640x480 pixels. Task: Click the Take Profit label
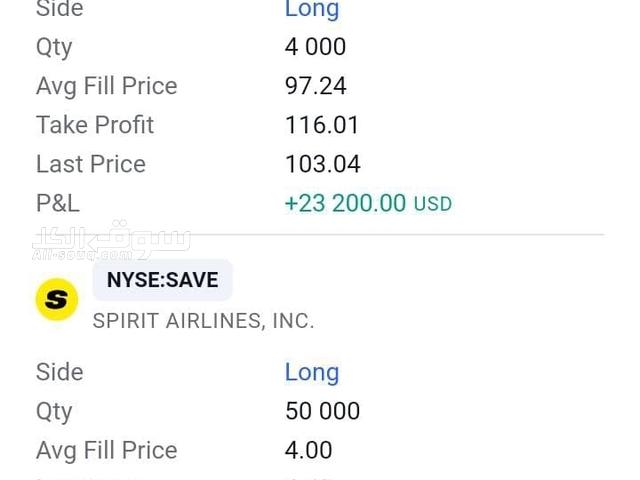click(x=95, y=125)
